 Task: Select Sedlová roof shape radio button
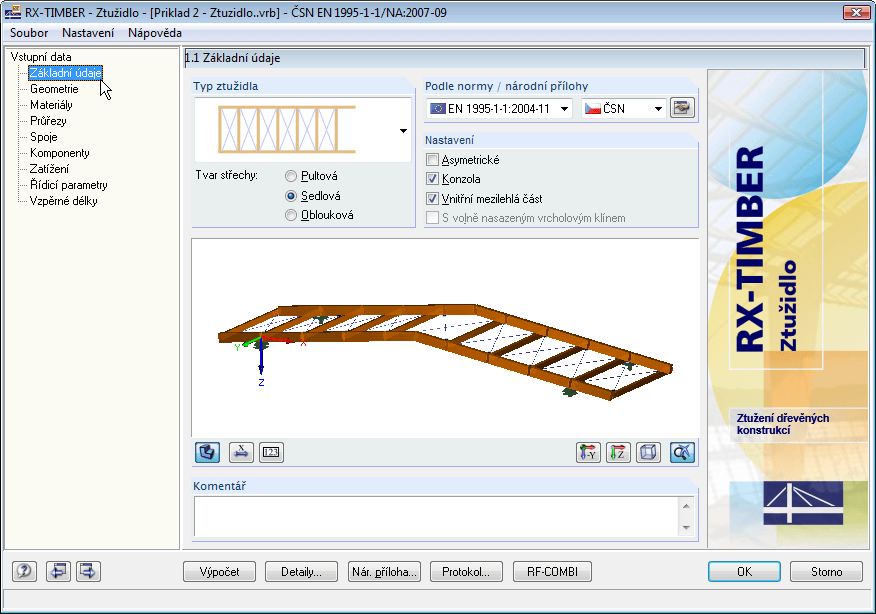pos(291,196)
